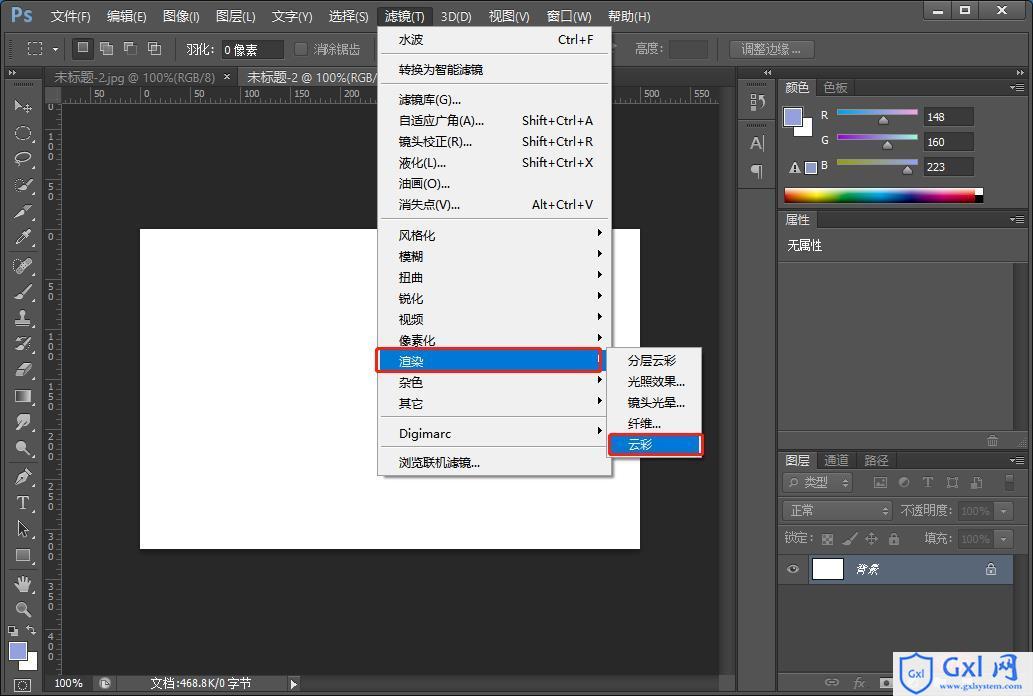Select the Gradient tool

pos(22,396)
